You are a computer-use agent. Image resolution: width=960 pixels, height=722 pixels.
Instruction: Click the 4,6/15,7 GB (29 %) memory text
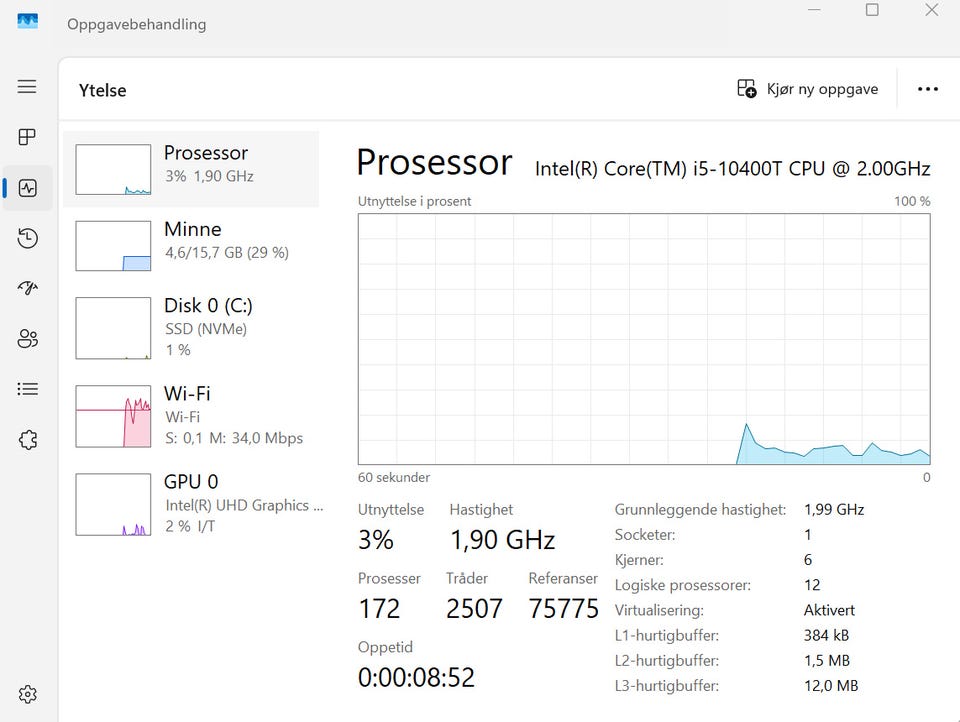pyautogui.click(x=227, y=253)
